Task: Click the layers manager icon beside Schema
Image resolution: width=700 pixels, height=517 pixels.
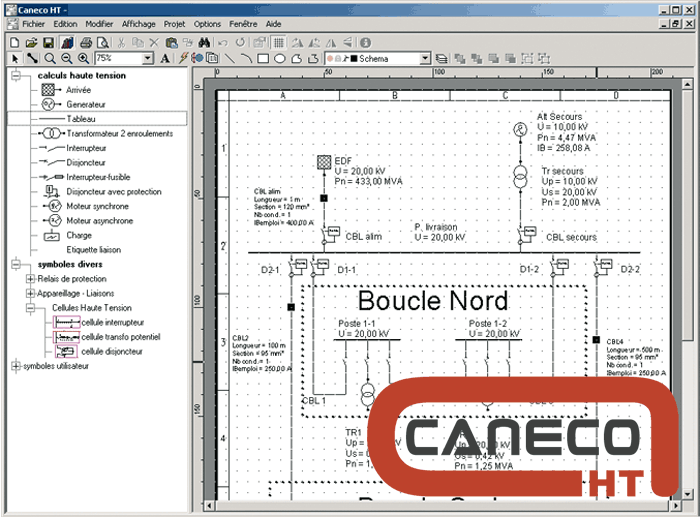Action: [x=442, y=58]
